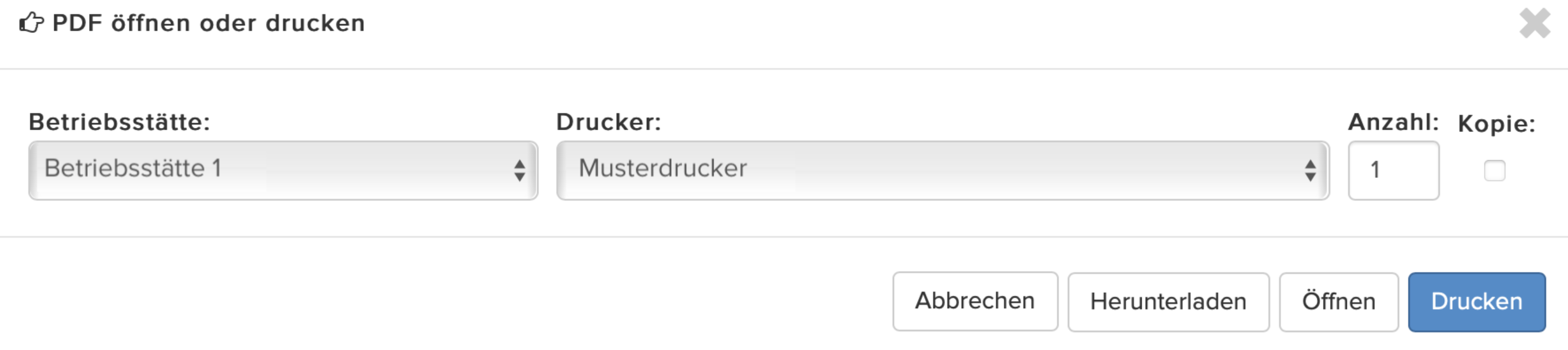Print using the blue Drucken button
The height and width of the screenshot is (350, 1568).
point(1477,302)
